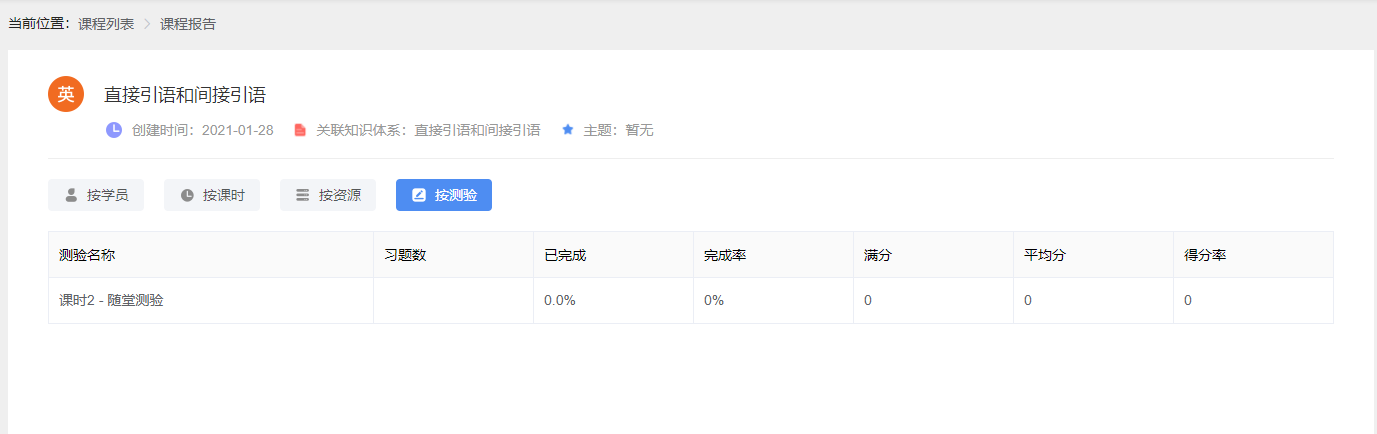Screen dimensions: 1377x434
Task: Go back to 课程列表 via breadcrumb
Action: pos(106,24)
